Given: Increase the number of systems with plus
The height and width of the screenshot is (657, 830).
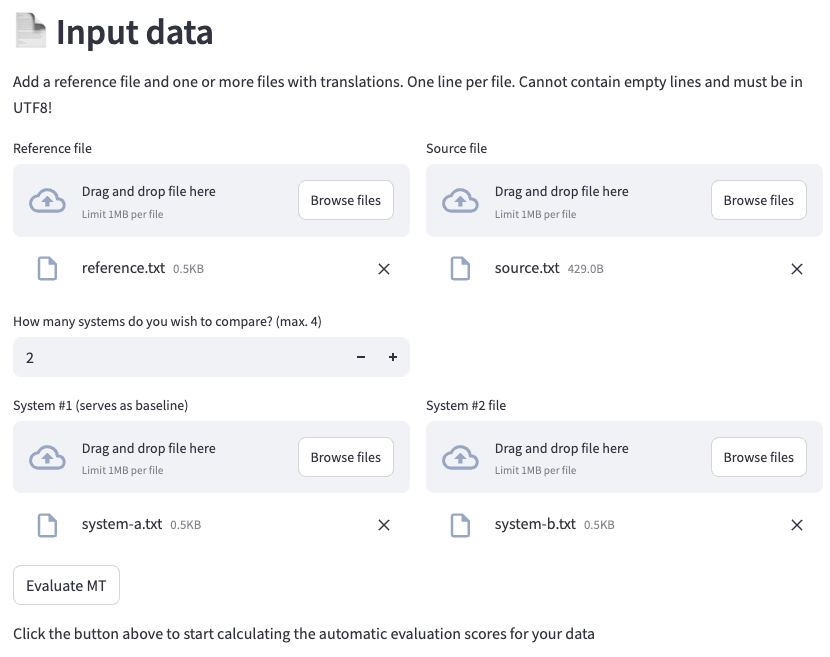Looking at the screenshot, I should click(x=393, y=357).
